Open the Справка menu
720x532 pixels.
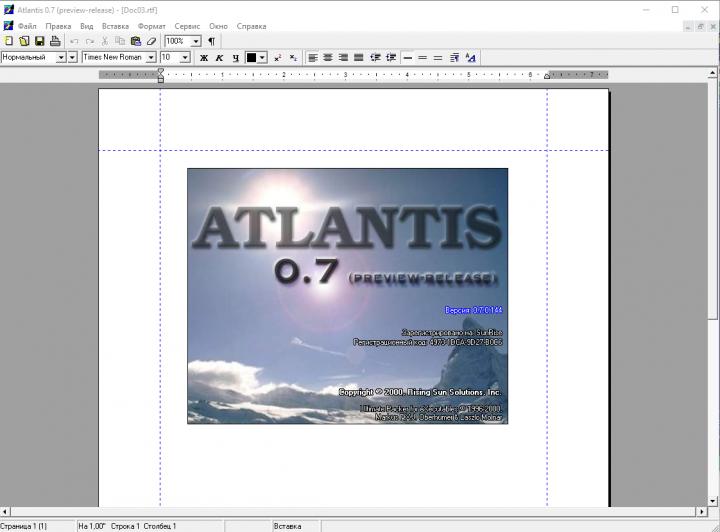click(251, 26)
